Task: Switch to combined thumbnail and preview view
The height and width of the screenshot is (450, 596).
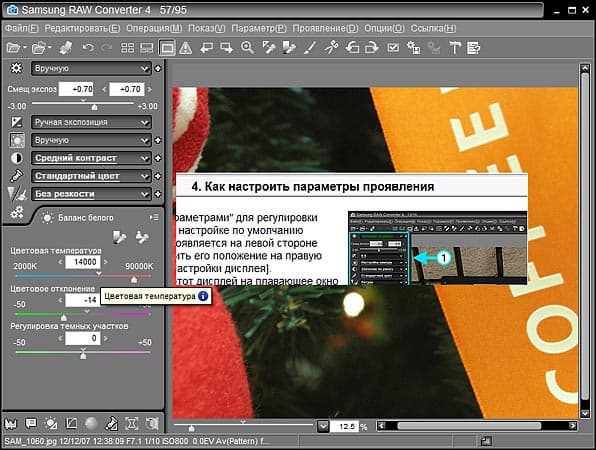Action: pyautogui.click(x=147, y=48)
